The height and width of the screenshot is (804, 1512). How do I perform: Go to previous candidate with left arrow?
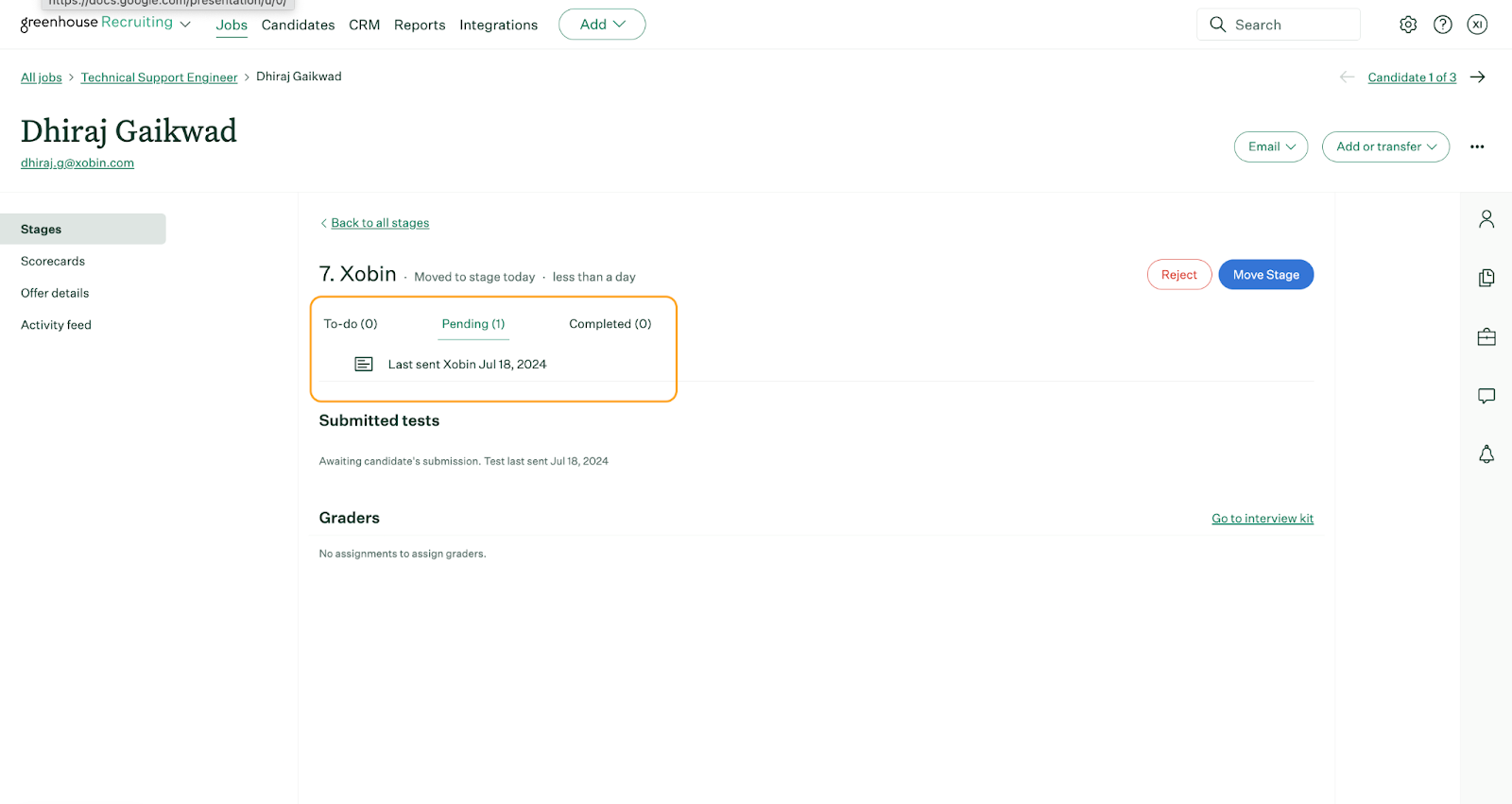(x=1348, y=77)
